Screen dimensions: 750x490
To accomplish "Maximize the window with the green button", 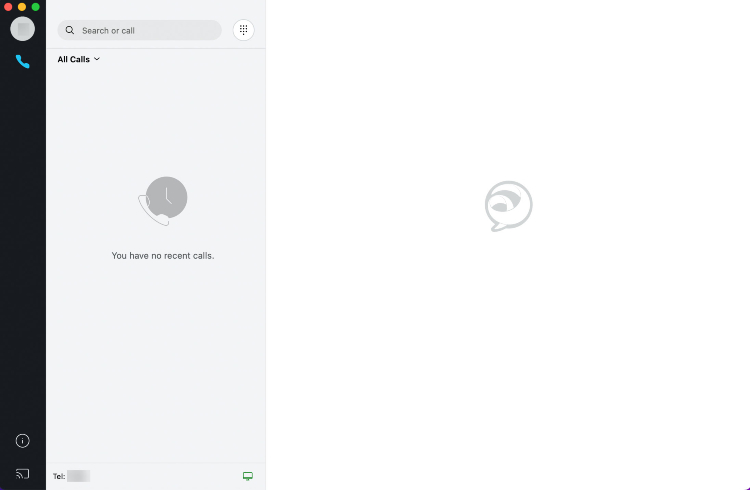I will click(35, 7).
